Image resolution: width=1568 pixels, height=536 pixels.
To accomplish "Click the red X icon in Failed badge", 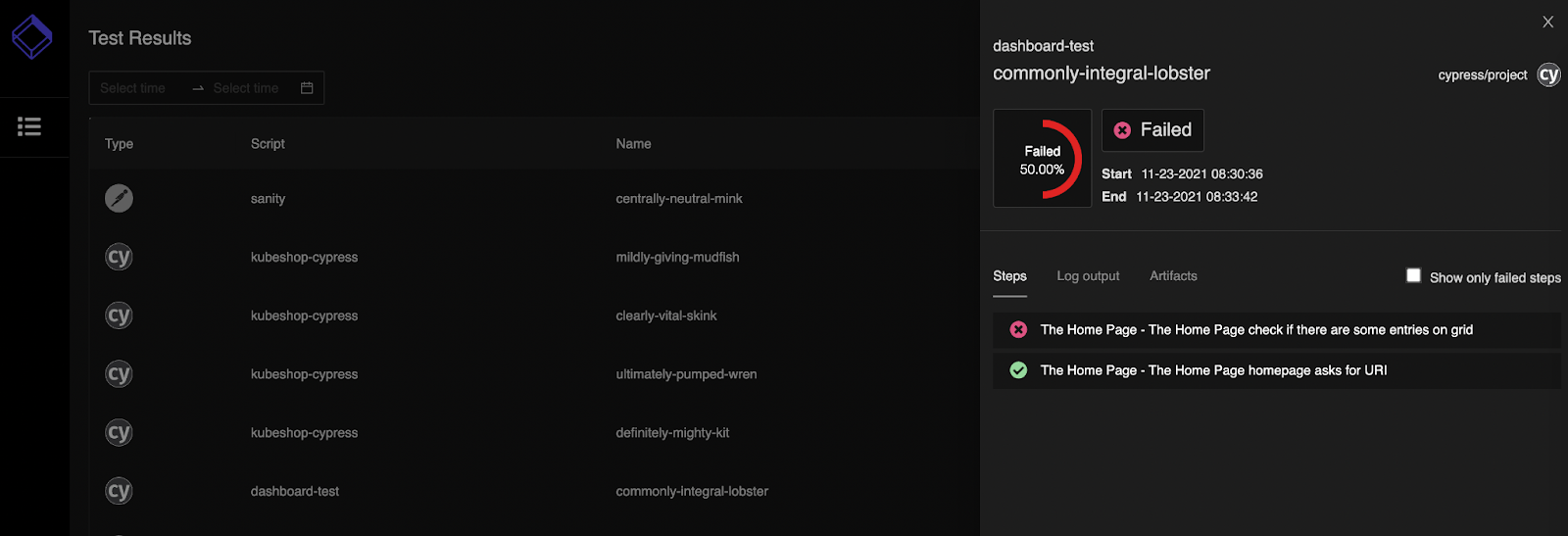I will (1122, 130).
